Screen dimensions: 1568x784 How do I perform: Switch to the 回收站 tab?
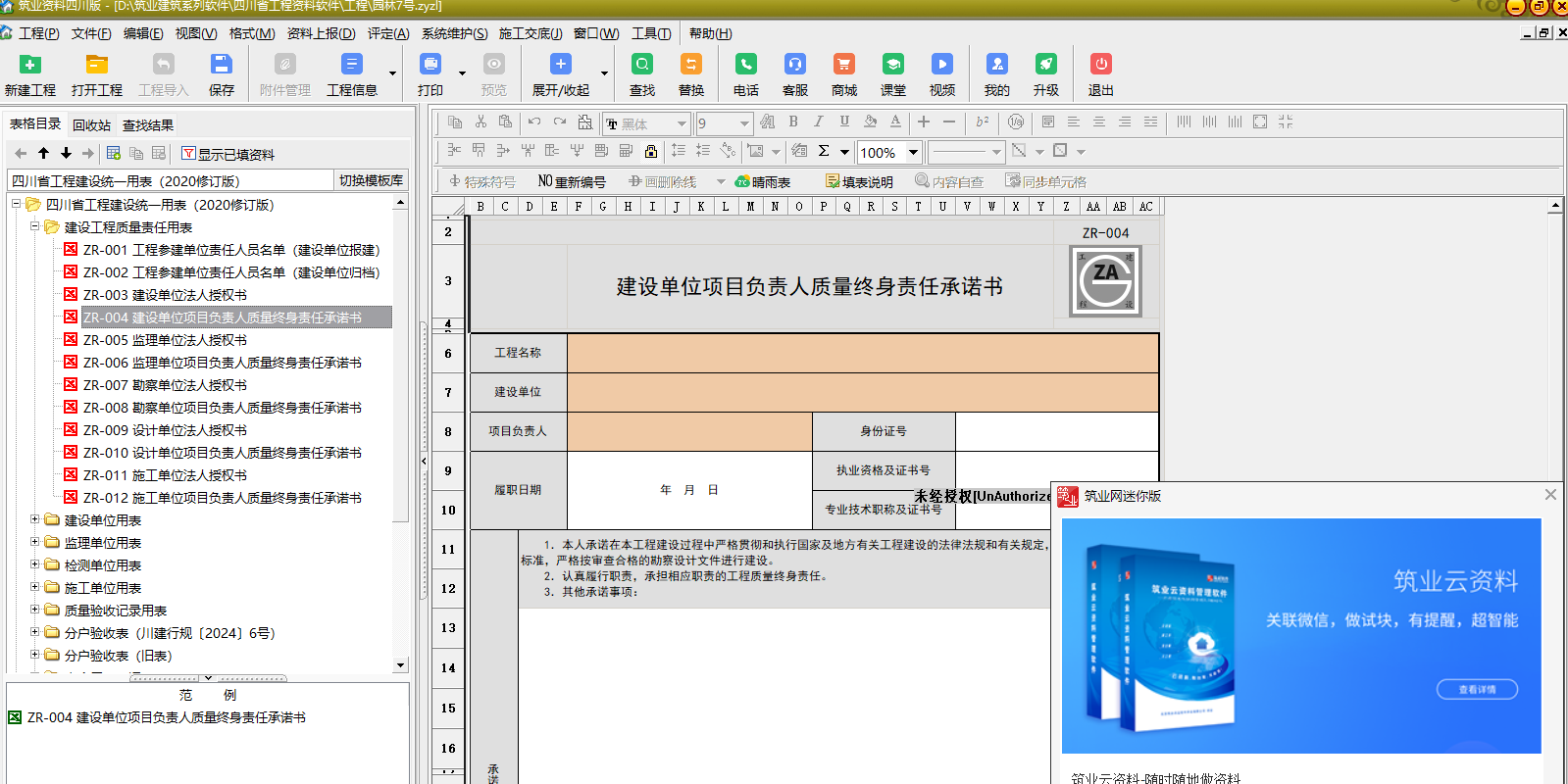click(x=91, y=125)
